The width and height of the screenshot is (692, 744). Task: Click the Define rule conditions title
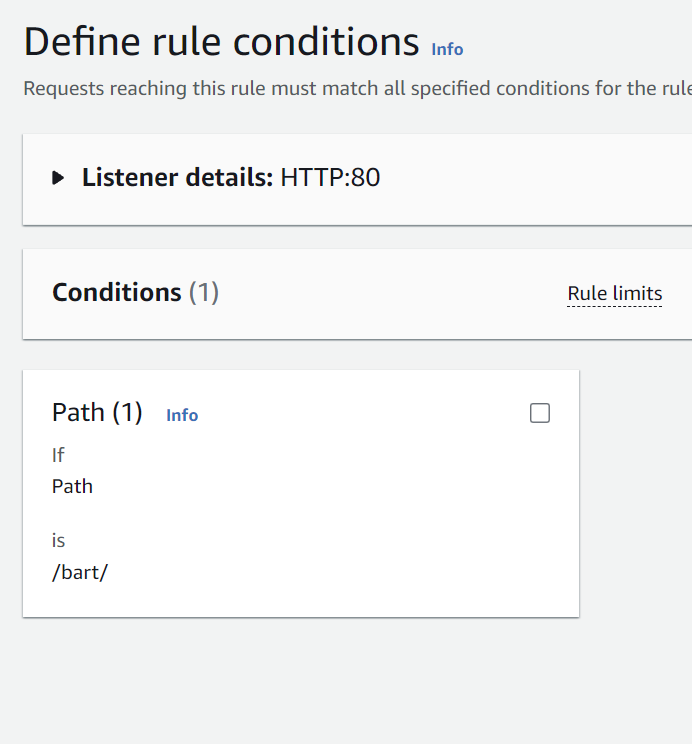221,42
